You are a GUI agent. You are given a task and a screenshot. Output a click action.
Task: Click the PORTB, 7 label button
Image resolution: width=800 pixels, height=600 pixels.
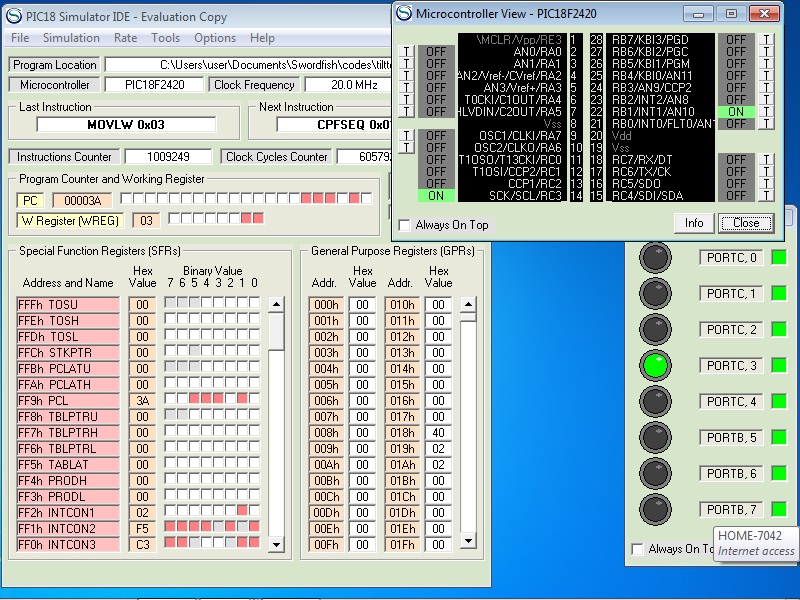731,510
